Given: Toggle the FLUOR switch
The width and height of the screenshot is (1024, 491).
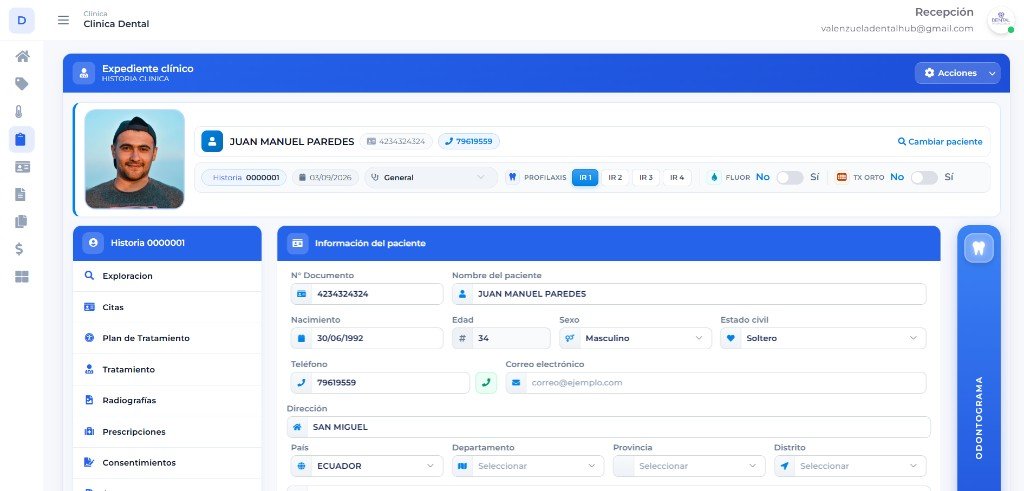Looking at the screenshot, I should pos(790,178).
